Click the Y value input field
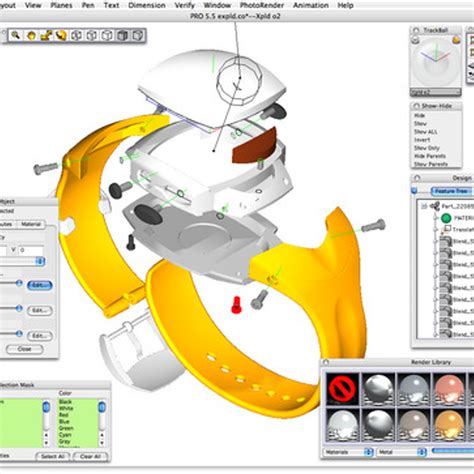474x474 pixels. (x=30, y=250)
